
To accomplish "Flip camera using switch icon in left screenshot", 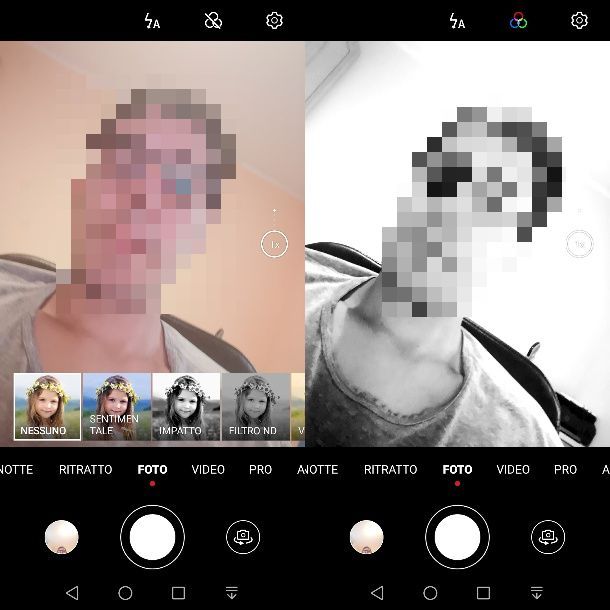I will click(x=243, y=537).
